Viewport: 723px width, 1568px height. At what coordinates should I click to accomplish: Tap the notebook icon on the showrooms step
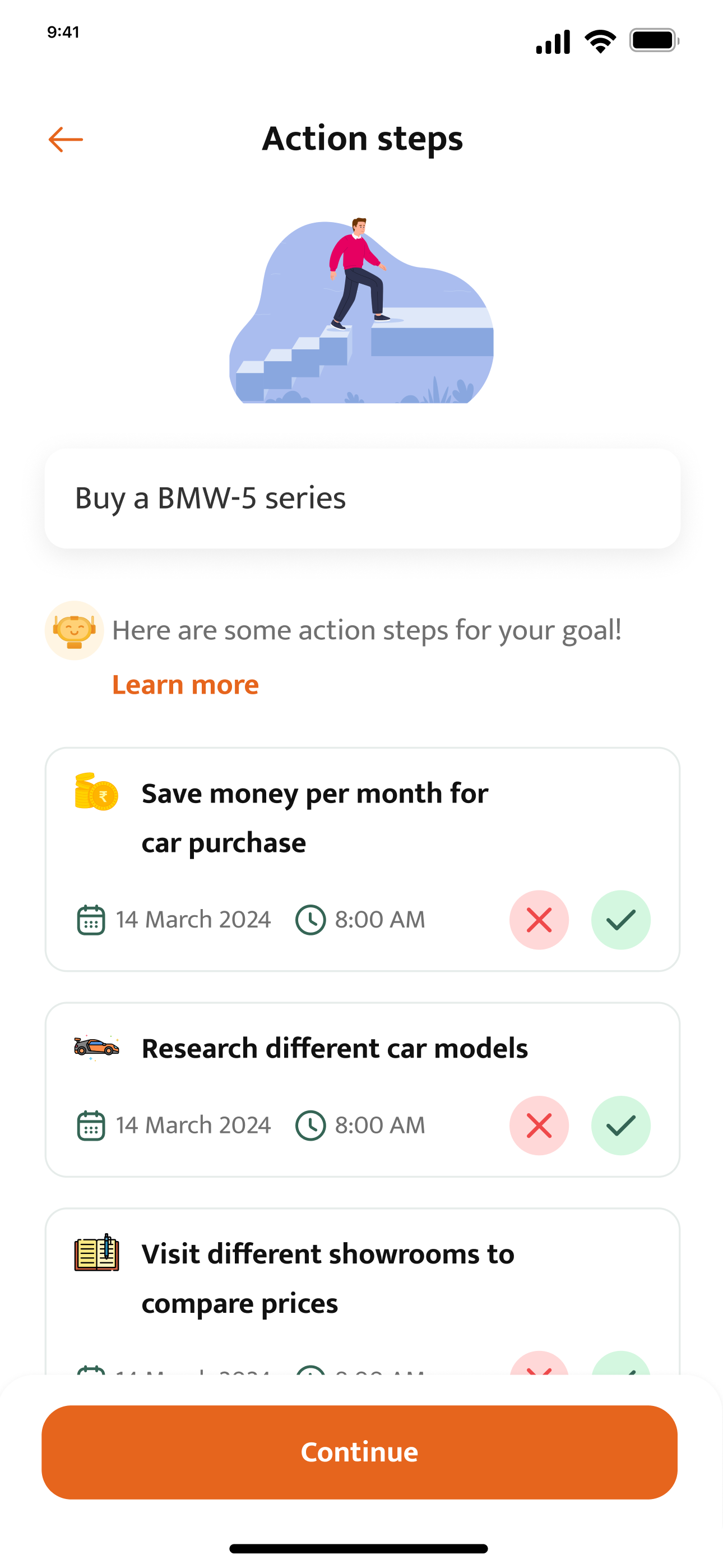coord(96,1253)
